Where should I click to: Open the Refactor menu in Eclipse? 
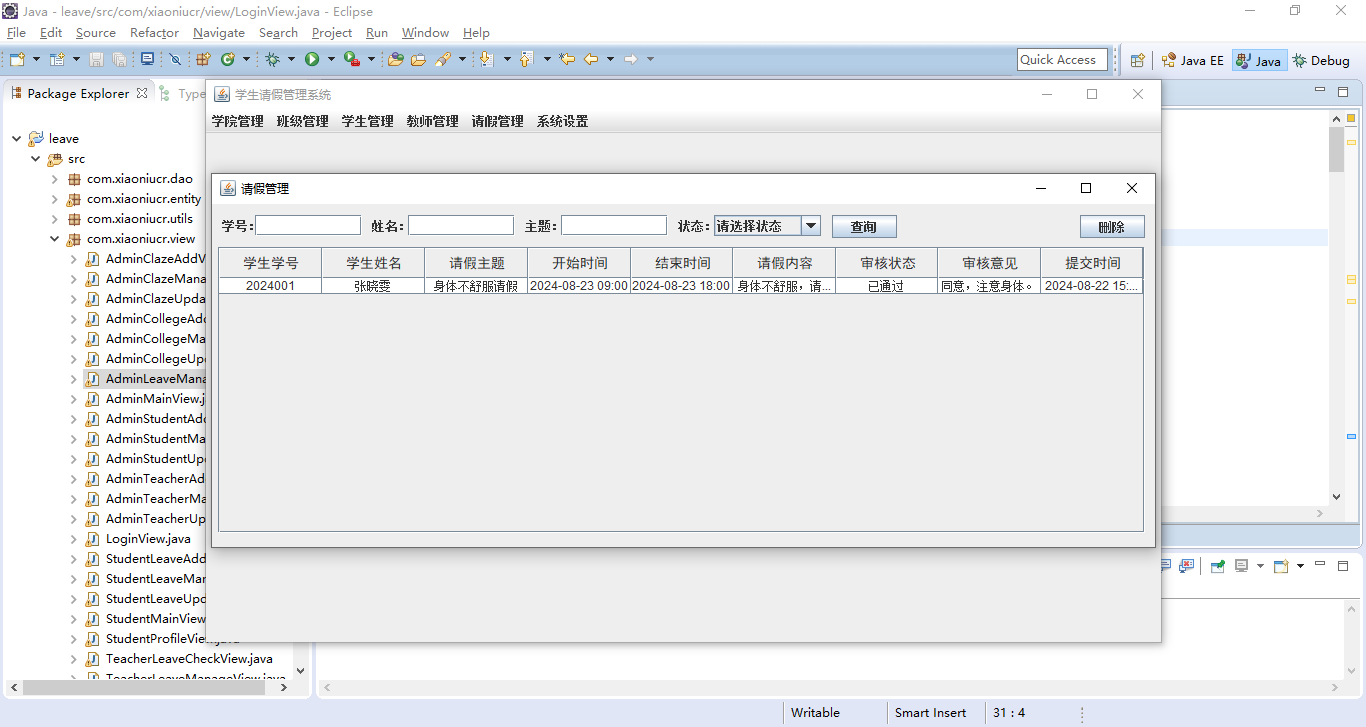154,33
